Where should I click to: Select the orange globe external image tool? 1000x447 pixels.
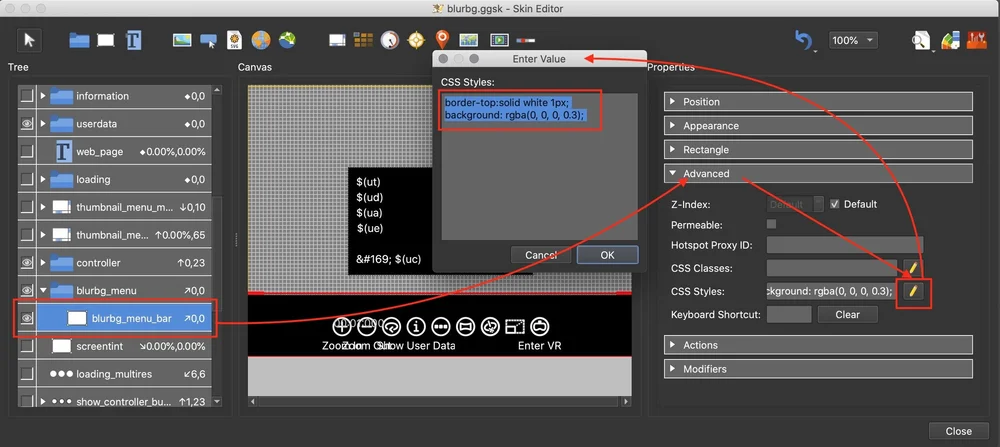pyautogui.click(x=261, y=40)
